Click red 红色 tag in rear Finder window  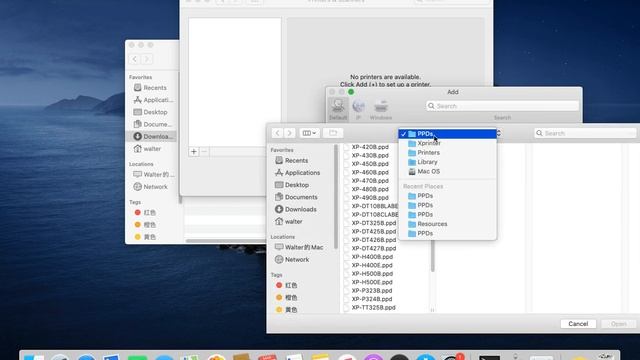tap(145, 213)
